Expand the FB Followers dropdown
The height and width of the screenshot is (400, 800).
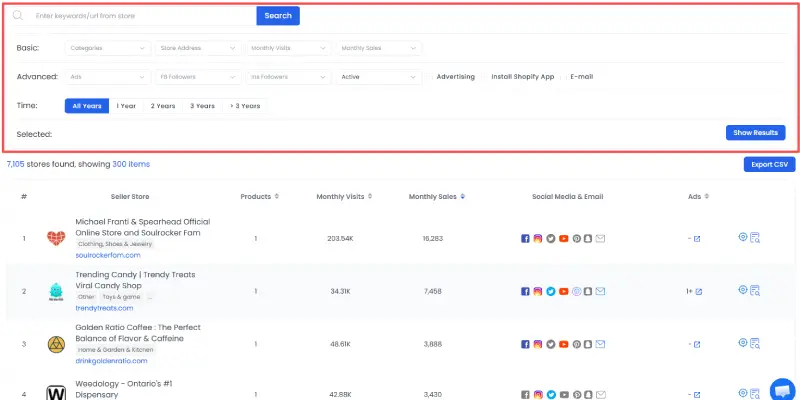(198, 77)
